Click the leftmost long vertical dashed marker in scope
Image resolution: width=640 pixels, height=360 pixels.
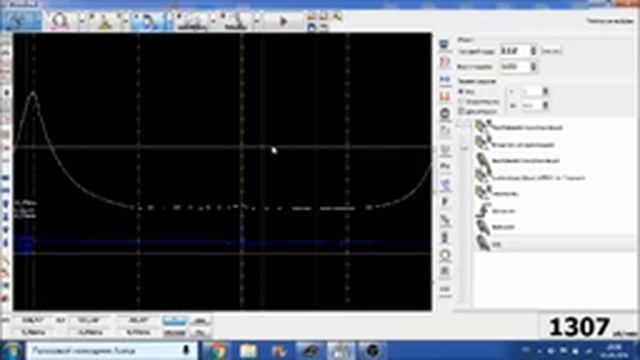138,171
